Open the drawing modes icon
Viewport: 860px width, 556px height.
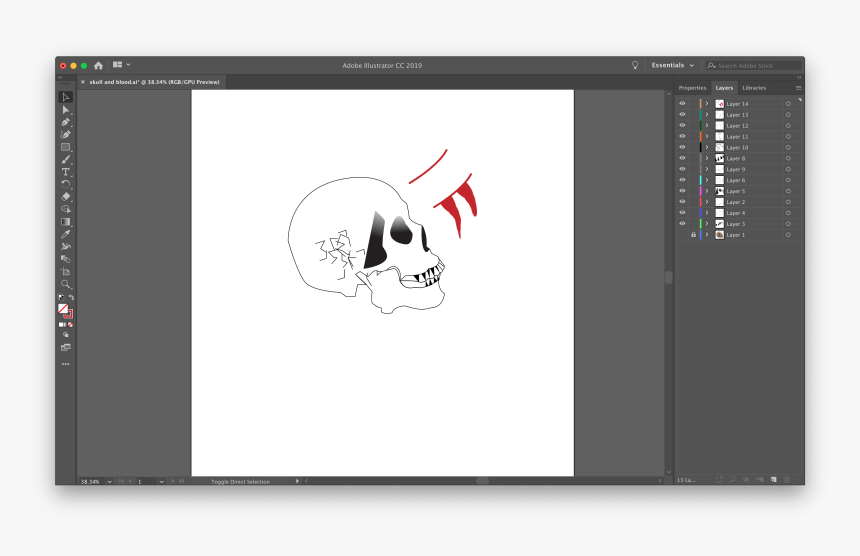[x=65, y=334]
